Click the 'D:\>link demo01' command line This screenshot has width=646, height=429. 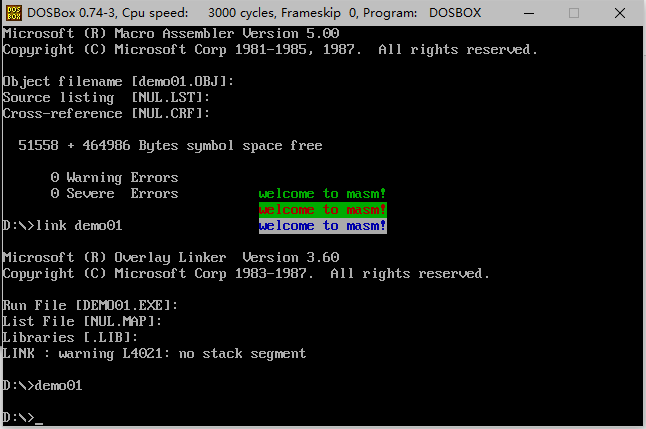pos(63,225)
